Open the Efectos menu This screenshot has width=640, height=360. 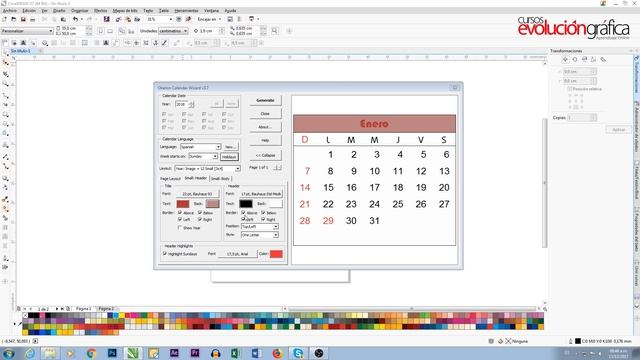click(100, 11)
